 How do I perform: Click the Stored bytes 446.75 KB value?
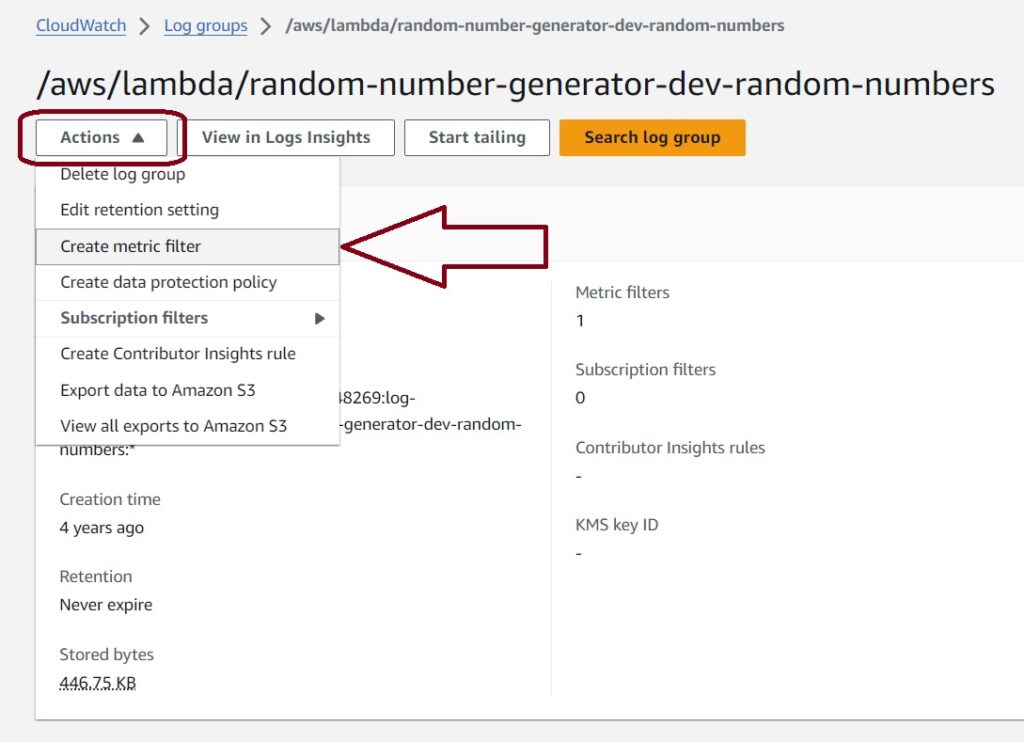pyautogui.click(x=98, y=683)
